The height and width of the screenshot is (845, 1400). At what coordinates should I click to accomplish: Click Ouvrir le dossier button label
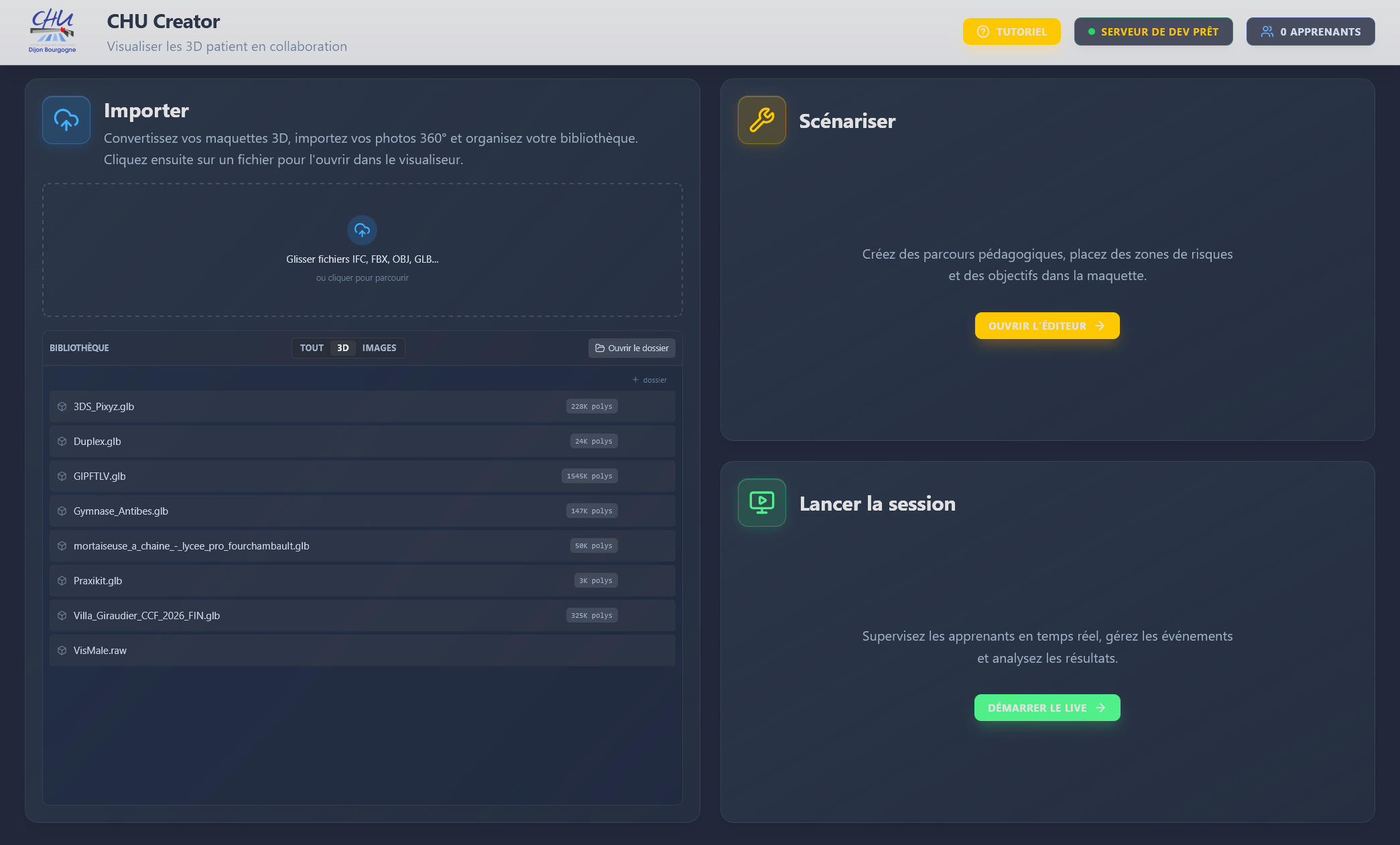click(x=639, y=348)
